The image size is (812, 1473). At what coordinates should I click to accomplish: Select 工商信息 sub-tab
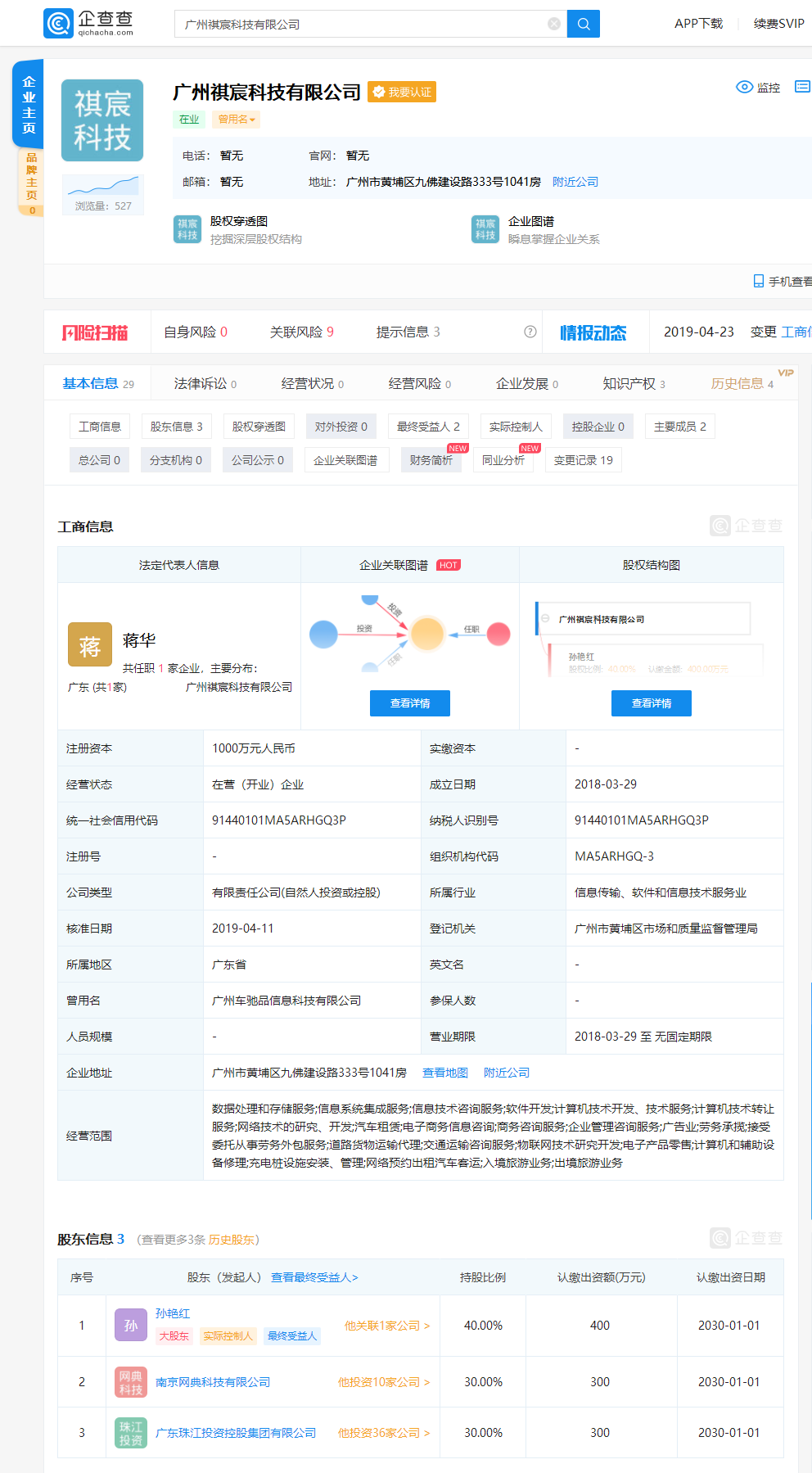(100, 426)
